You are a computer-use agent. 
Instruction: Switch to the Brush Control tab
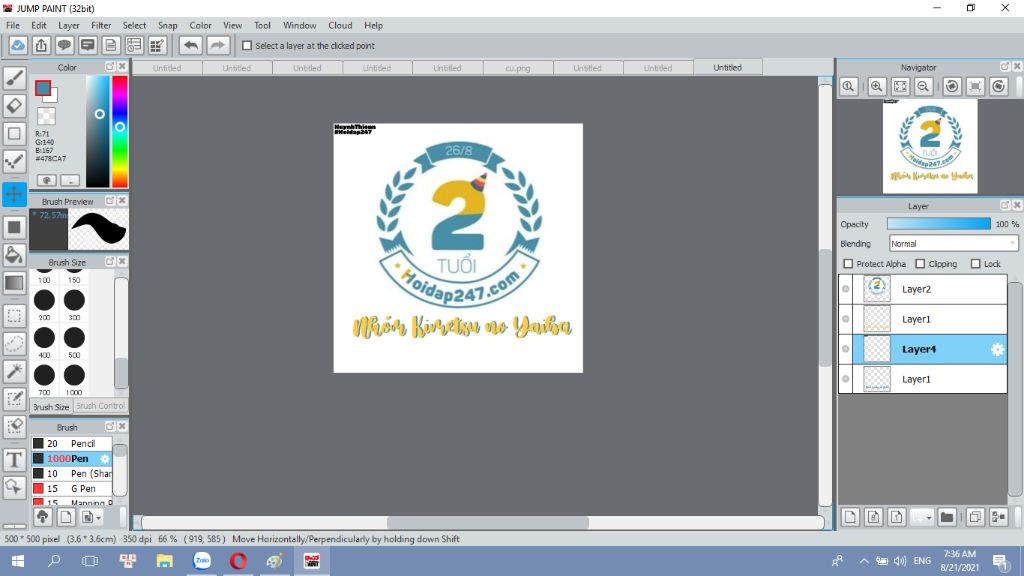pyautogui.click(x=100, y=406)
